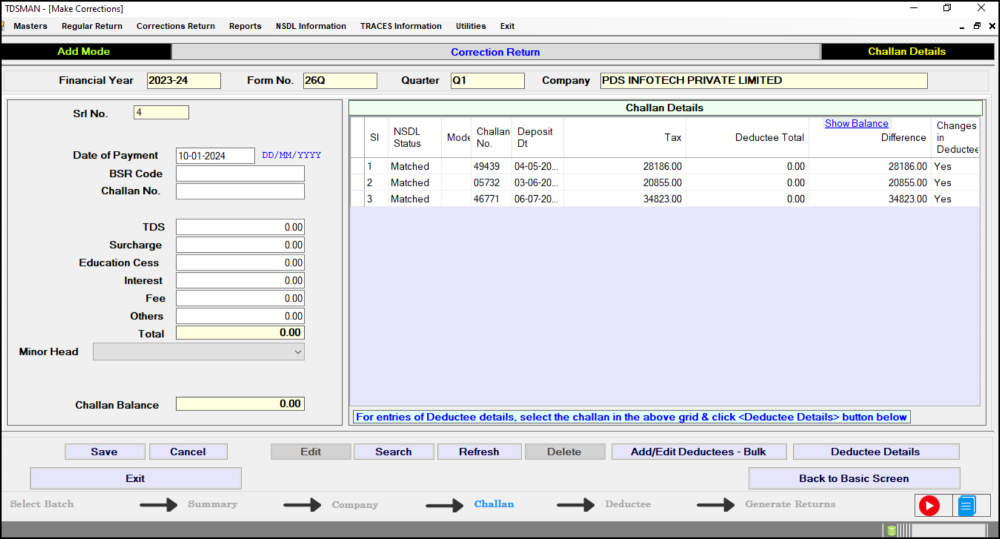The width and height of the screenshot is (1000, 539).
Task: Click the Challan step in workflow bar
Action: (x=494, y=504)
